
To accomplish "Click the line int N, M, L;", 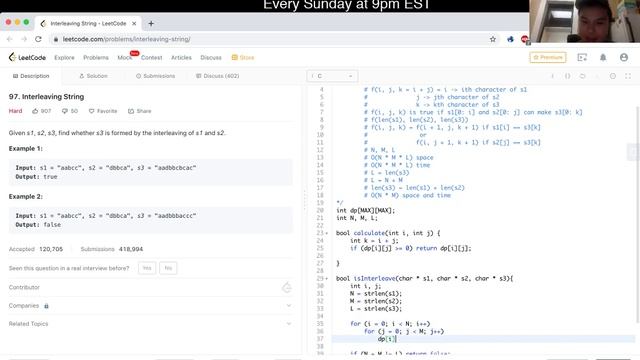I will [x=357, y=218].
